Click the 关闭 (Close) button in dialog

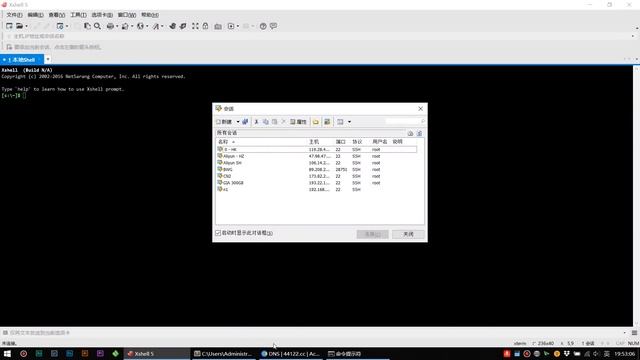pyautogui.click(x=408, y=234)
